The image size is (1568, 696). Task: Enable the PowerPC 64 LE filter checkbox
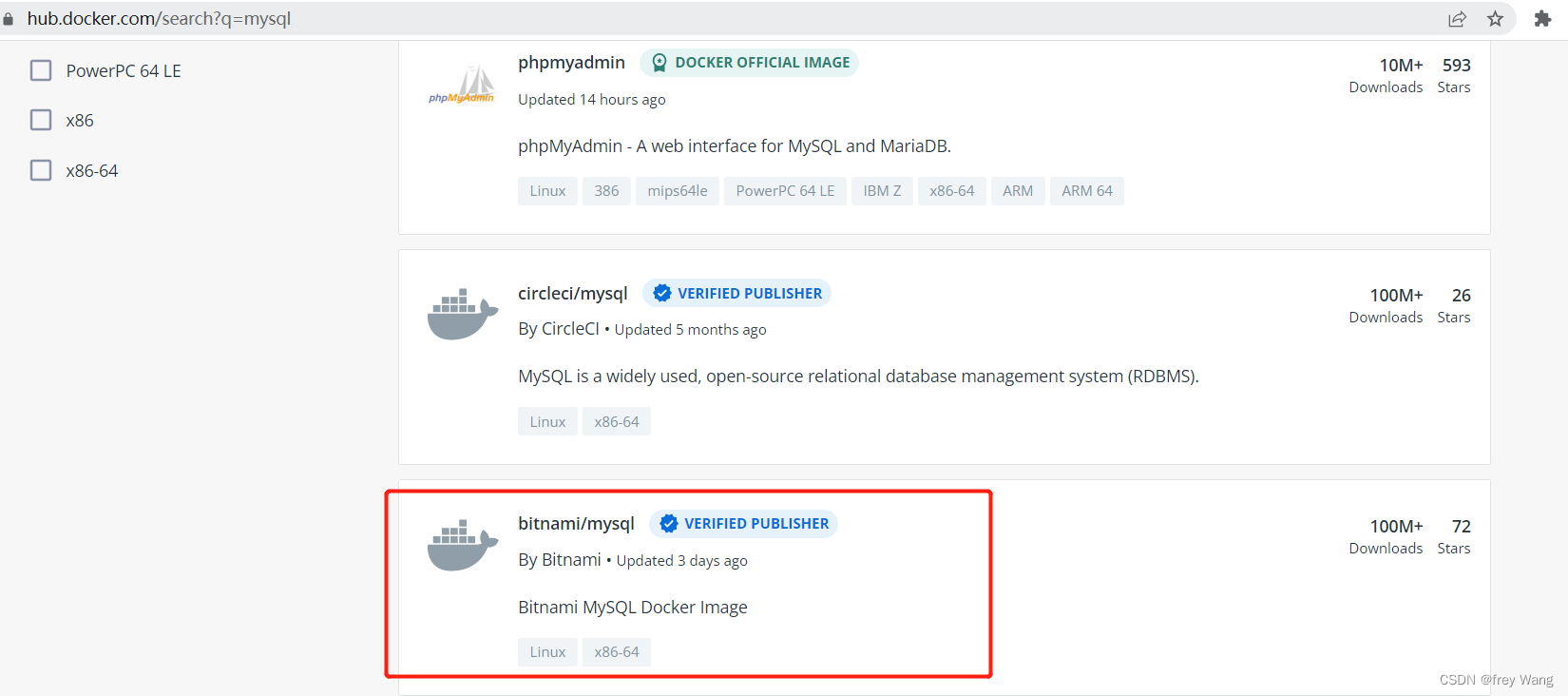coord(41,70)
